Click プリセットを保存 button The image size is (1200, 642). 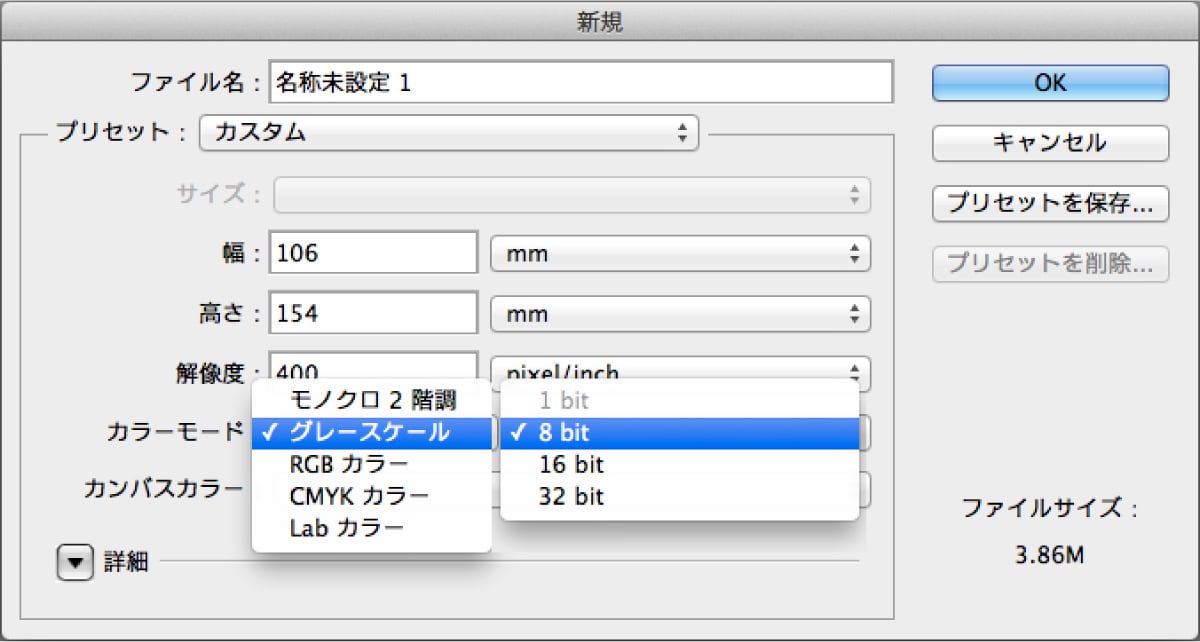1050,203
